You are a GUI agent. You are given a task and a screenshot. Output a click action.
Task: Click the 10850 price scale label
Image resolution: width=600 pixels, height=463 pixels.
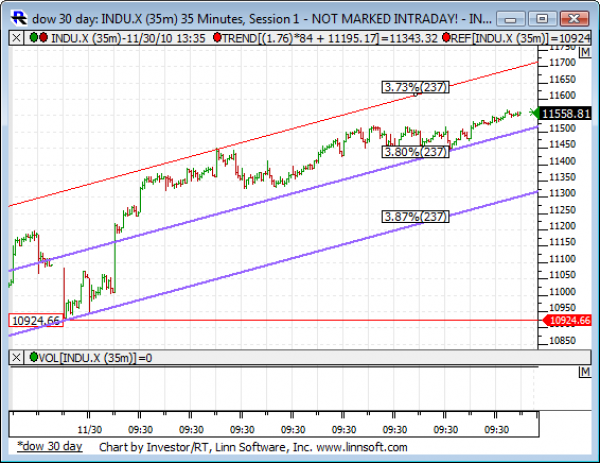click(x=562, y=340)
